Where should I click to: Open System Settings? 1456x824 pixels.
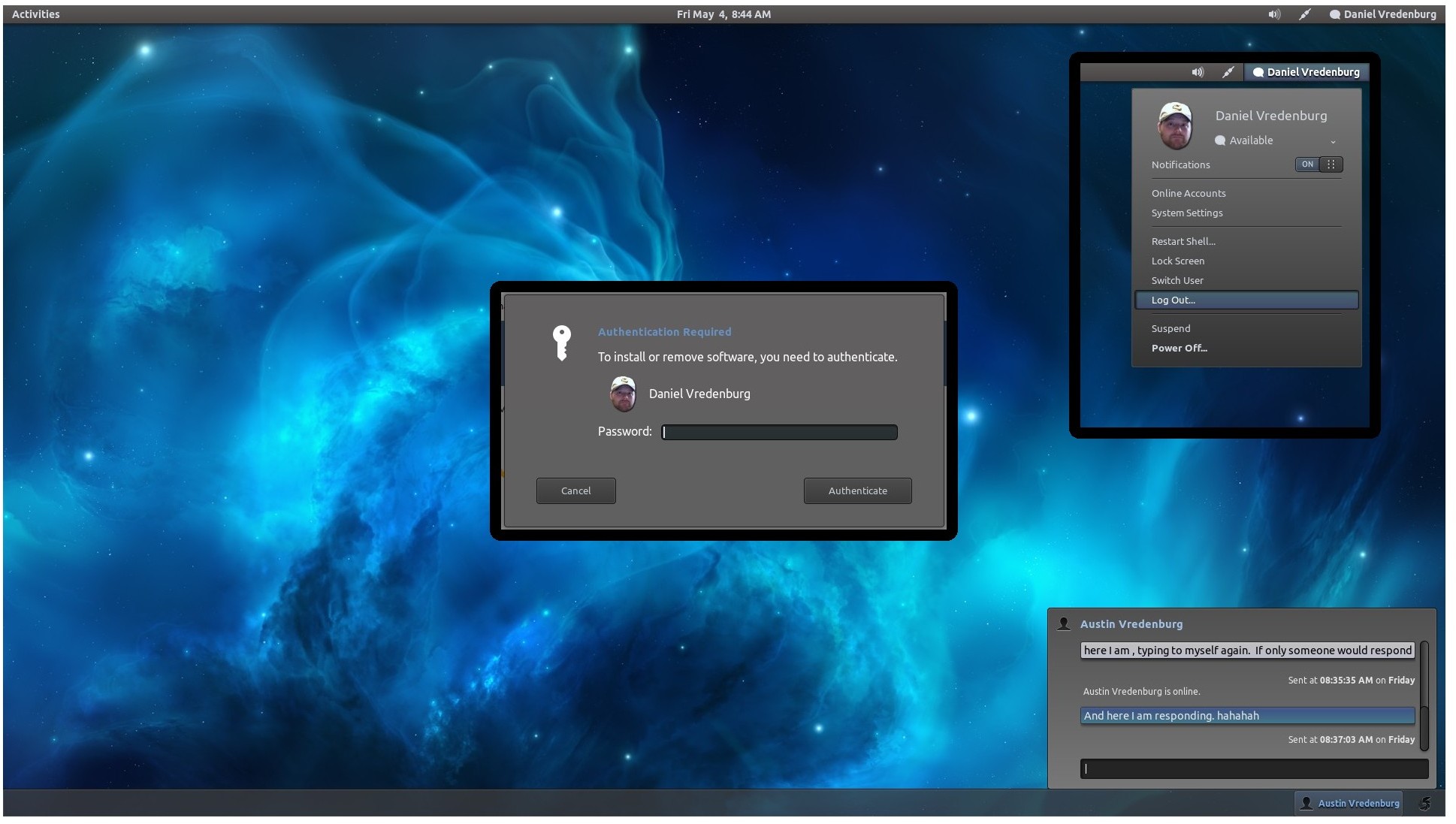coord(1187,213)
